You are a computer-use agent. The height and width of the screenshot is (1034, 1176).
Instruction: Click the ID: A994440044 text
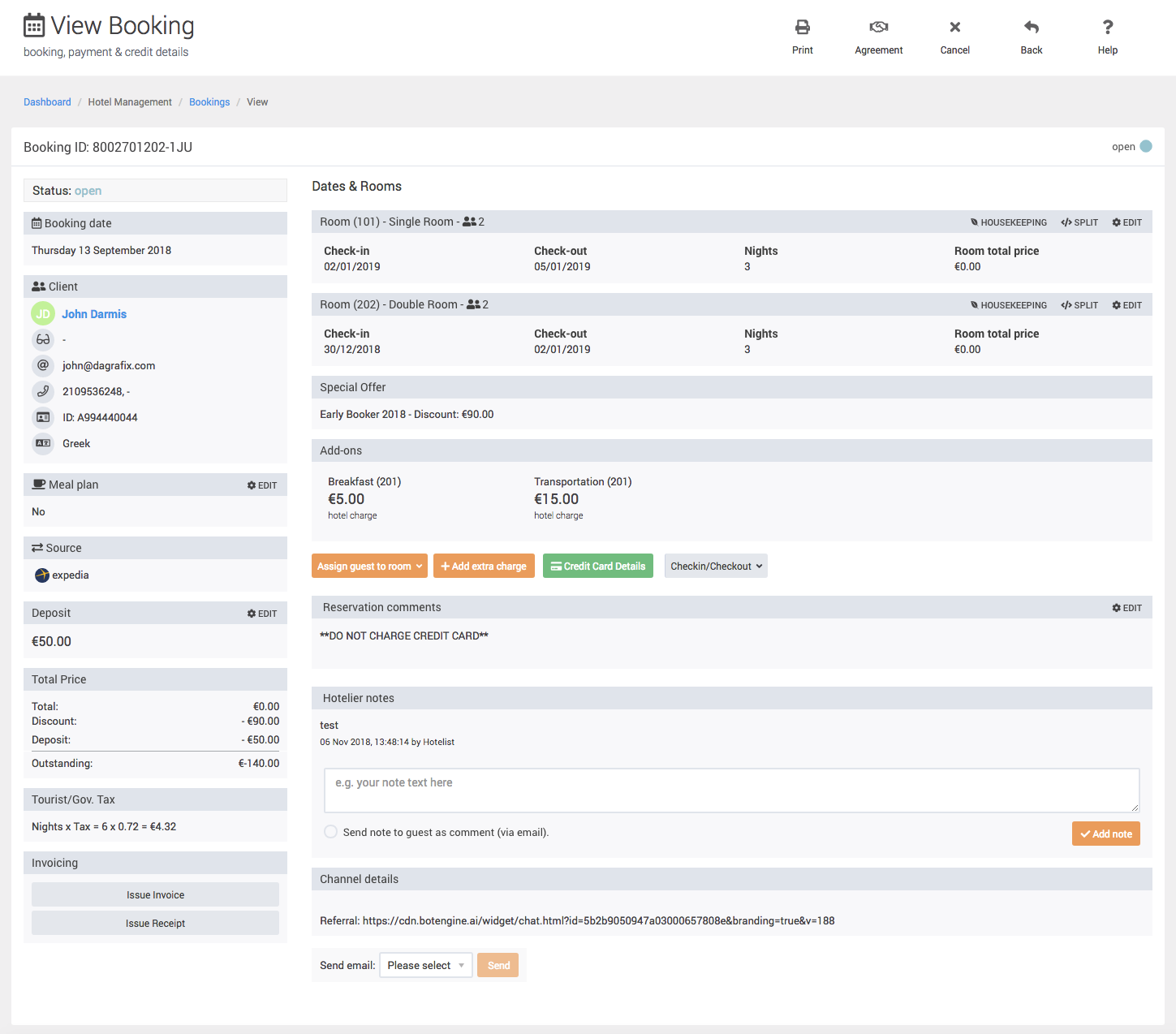100,418
